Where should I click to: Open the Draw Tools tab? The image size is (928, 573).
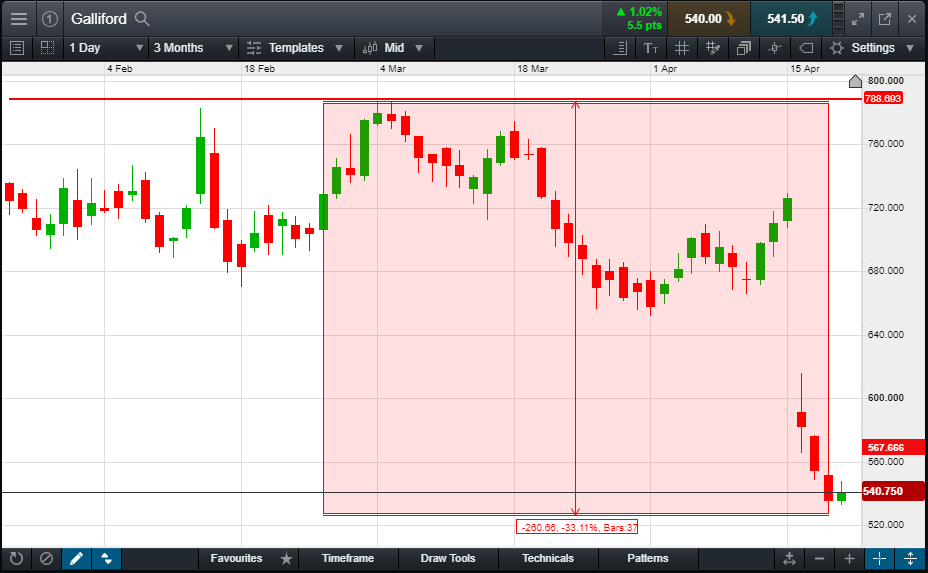point(448,558)
